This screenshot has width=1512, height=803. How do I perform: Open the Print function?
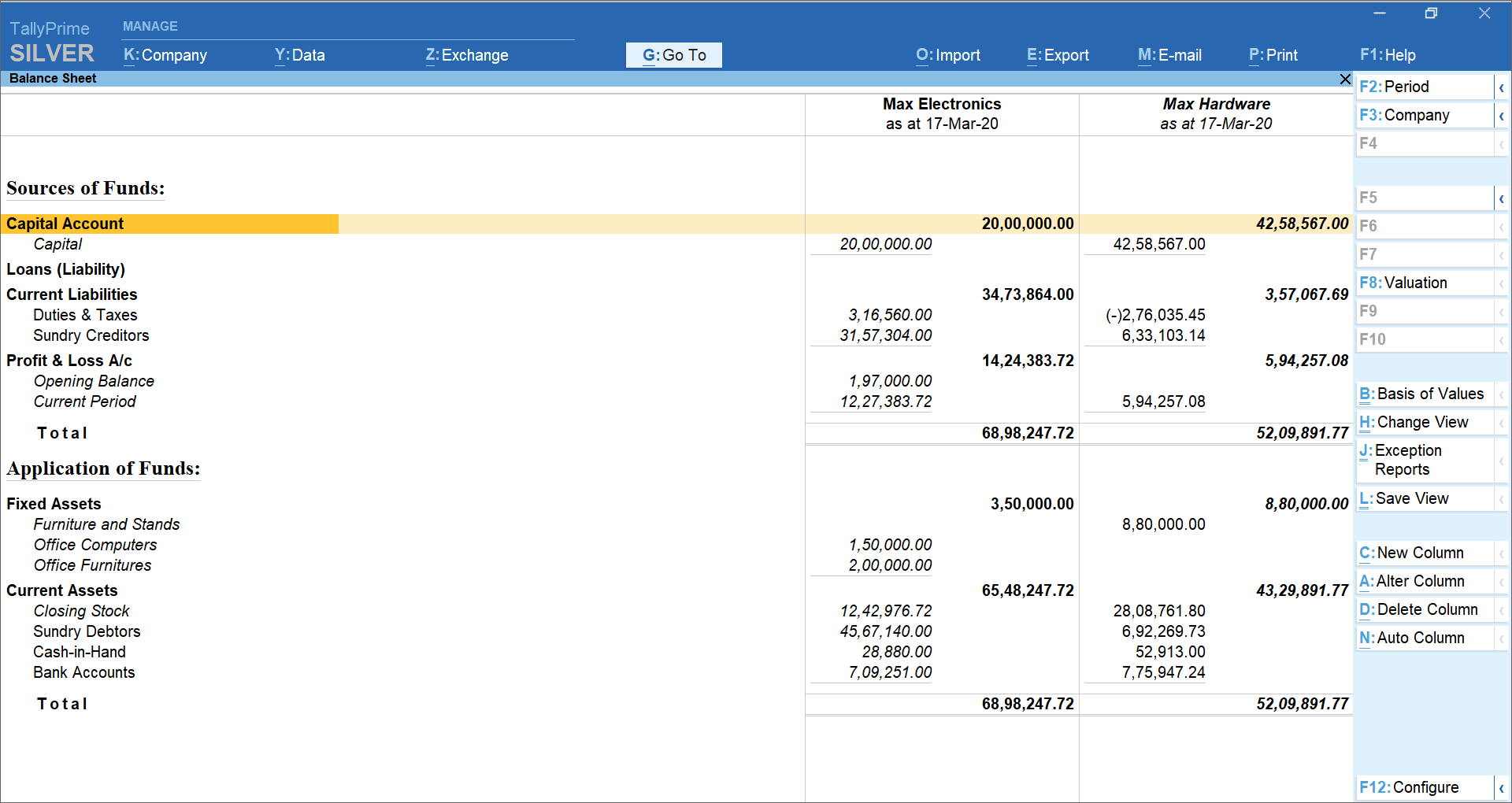(1272, 55)
